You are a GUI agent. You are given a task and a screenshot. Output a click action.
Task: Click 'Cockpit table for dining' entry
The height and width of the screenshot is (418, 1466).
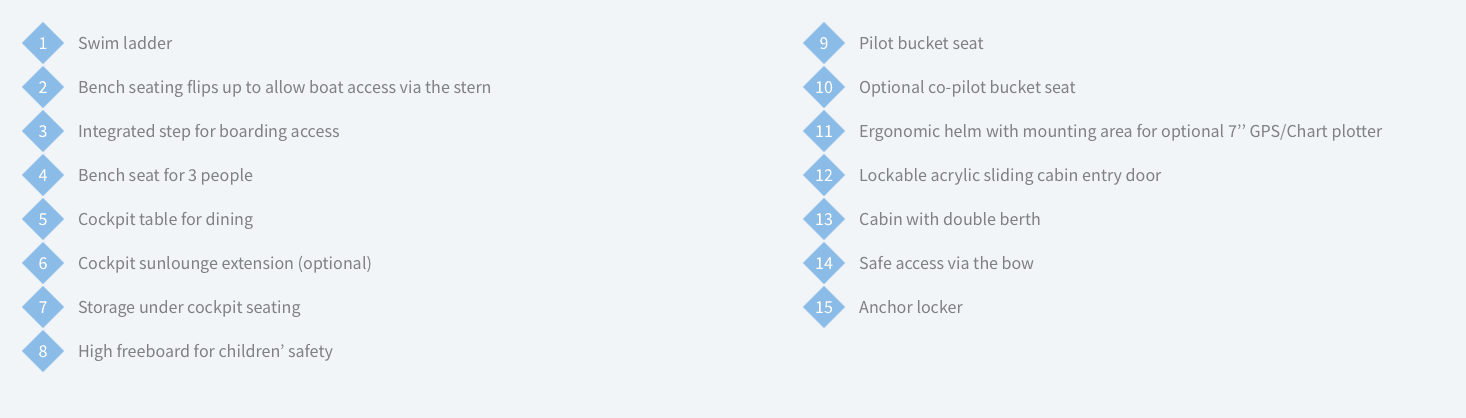165,219
